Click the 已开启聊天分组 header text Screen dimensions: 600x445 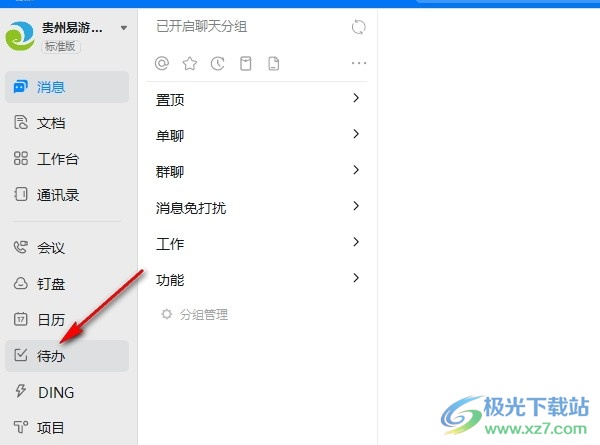(202, 27)
